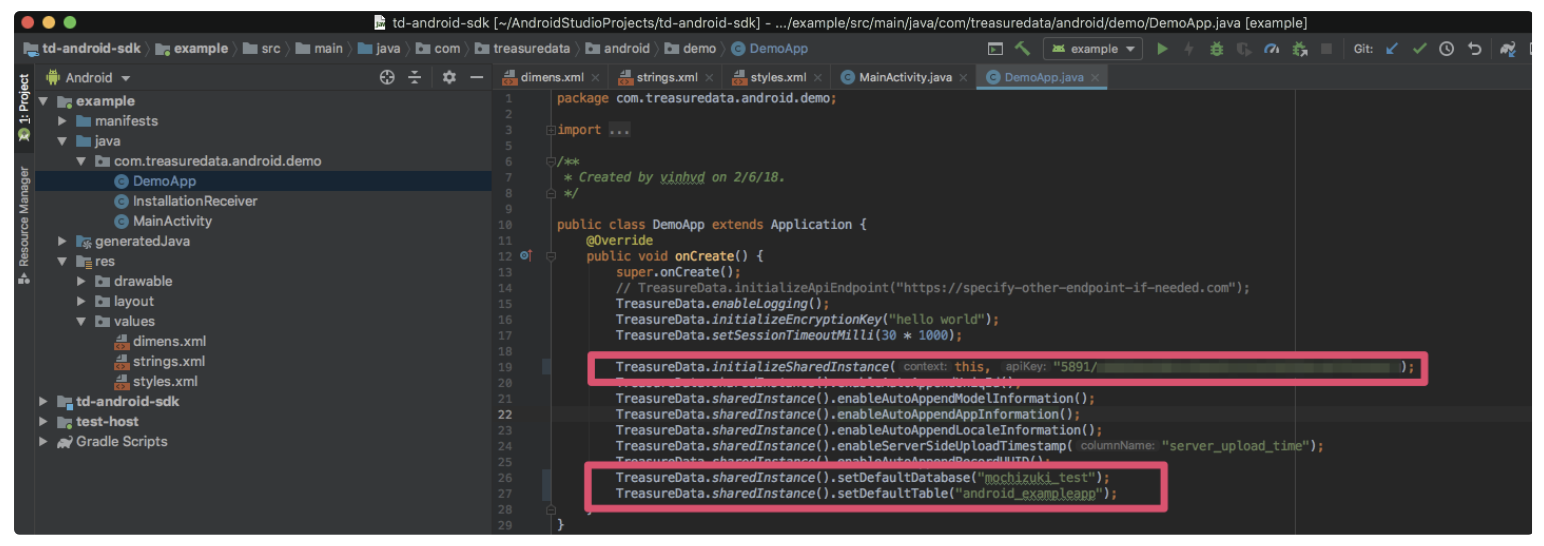1544x546 pixels.
Task: Build project with the hammer icon
Action: [x=1022, y=49]
